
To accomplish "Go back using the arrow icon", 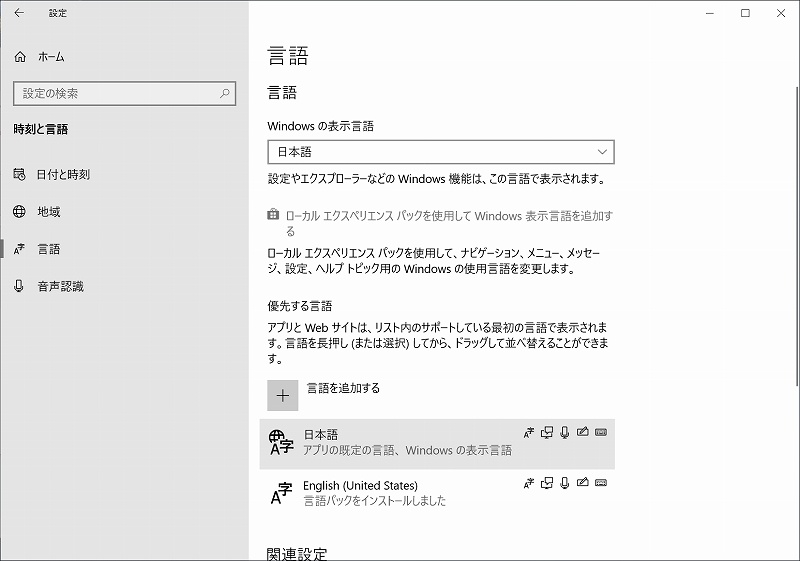I will [x=19, y=13].
